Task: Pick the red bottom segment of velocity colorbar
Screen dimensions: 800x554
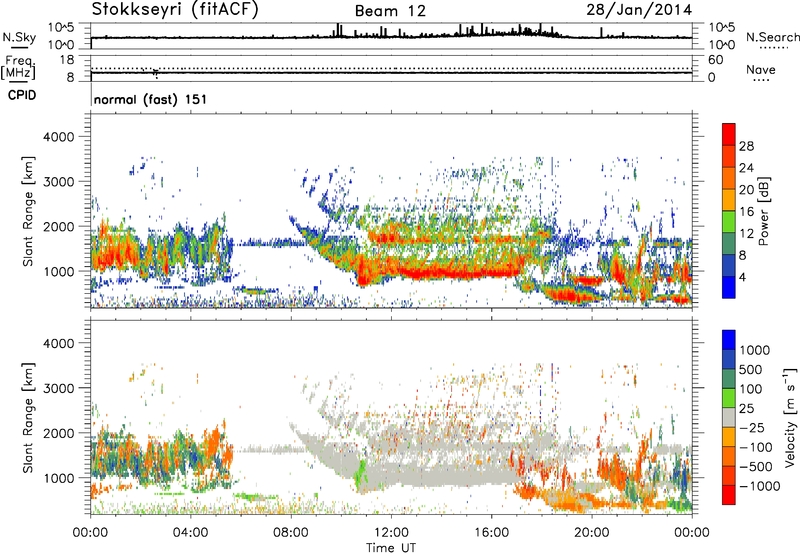Action: [729, 495]
